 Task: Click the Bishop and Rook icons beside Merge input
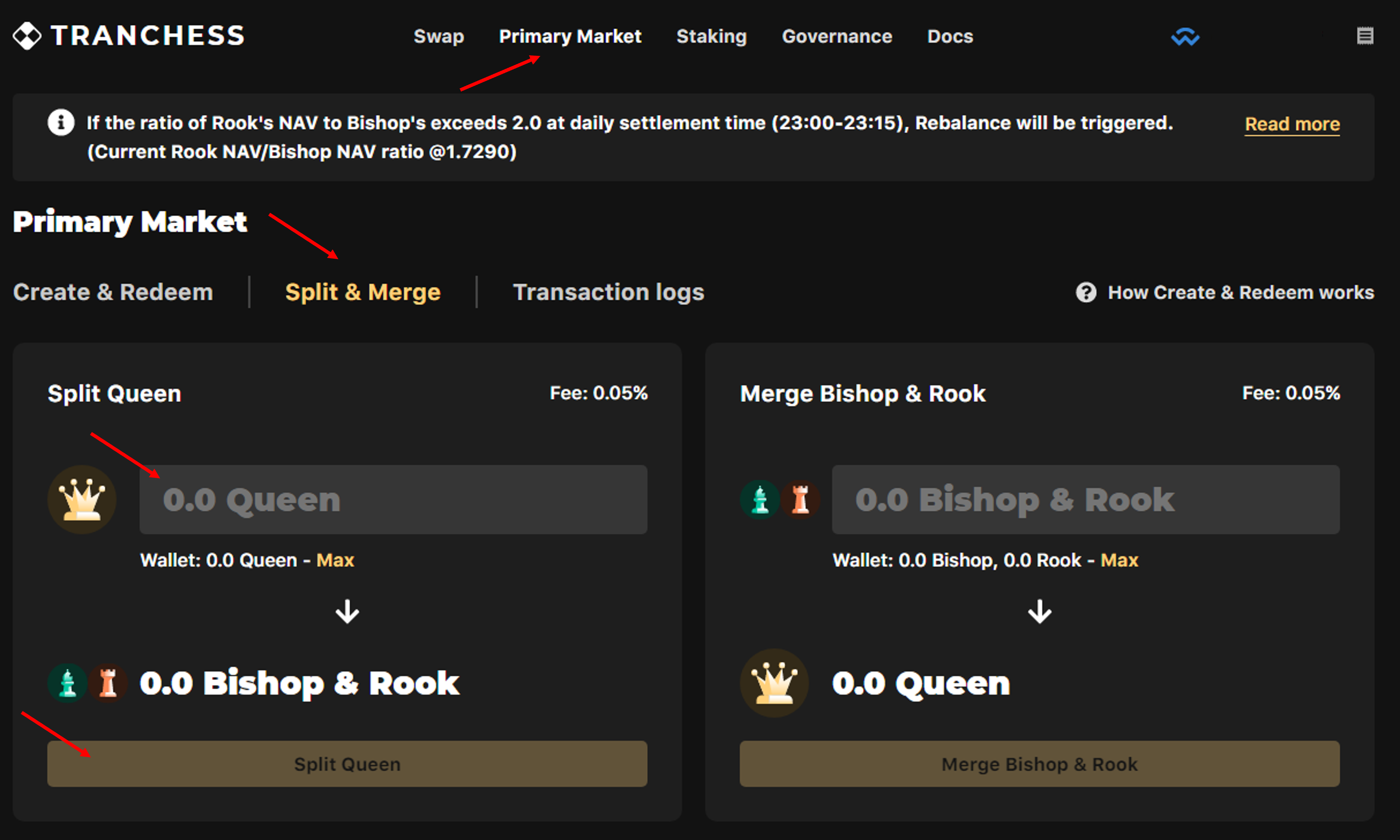point(780,499)
